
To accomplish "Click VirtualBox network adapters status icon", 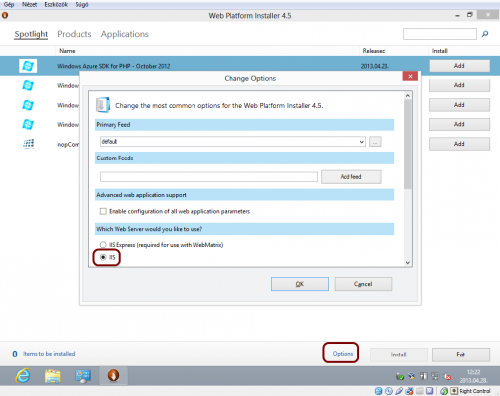I will point(409,391).
